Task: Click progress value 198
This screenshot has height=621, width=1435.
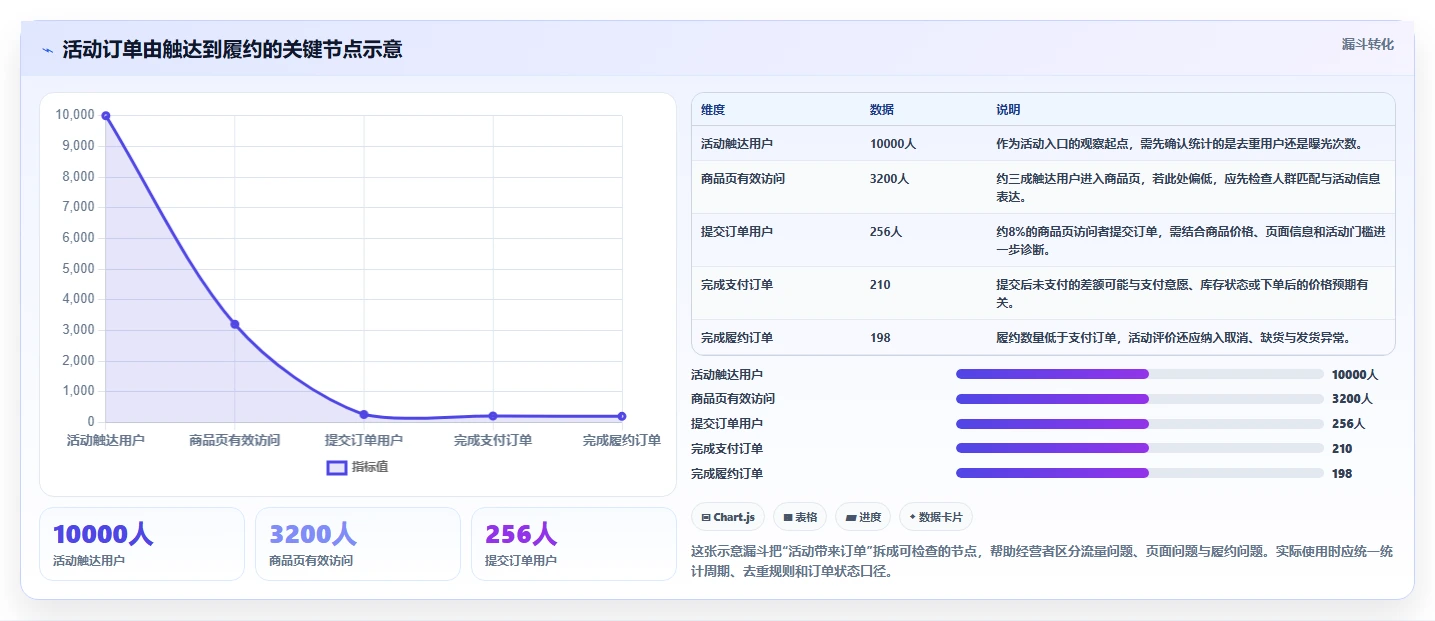Action: click(x=1342, y=473)
